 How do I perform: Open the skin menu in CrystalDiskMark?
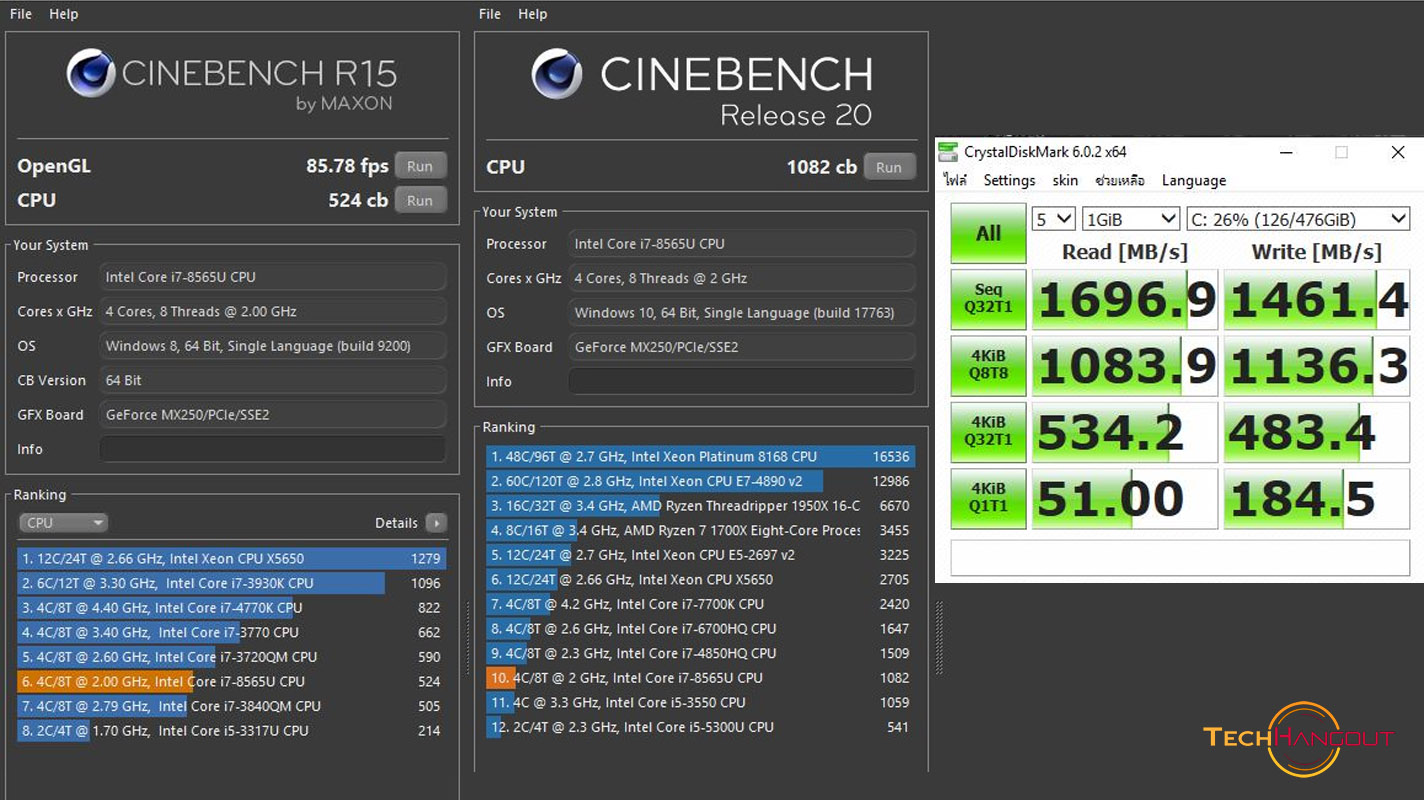coord(1065,181)
